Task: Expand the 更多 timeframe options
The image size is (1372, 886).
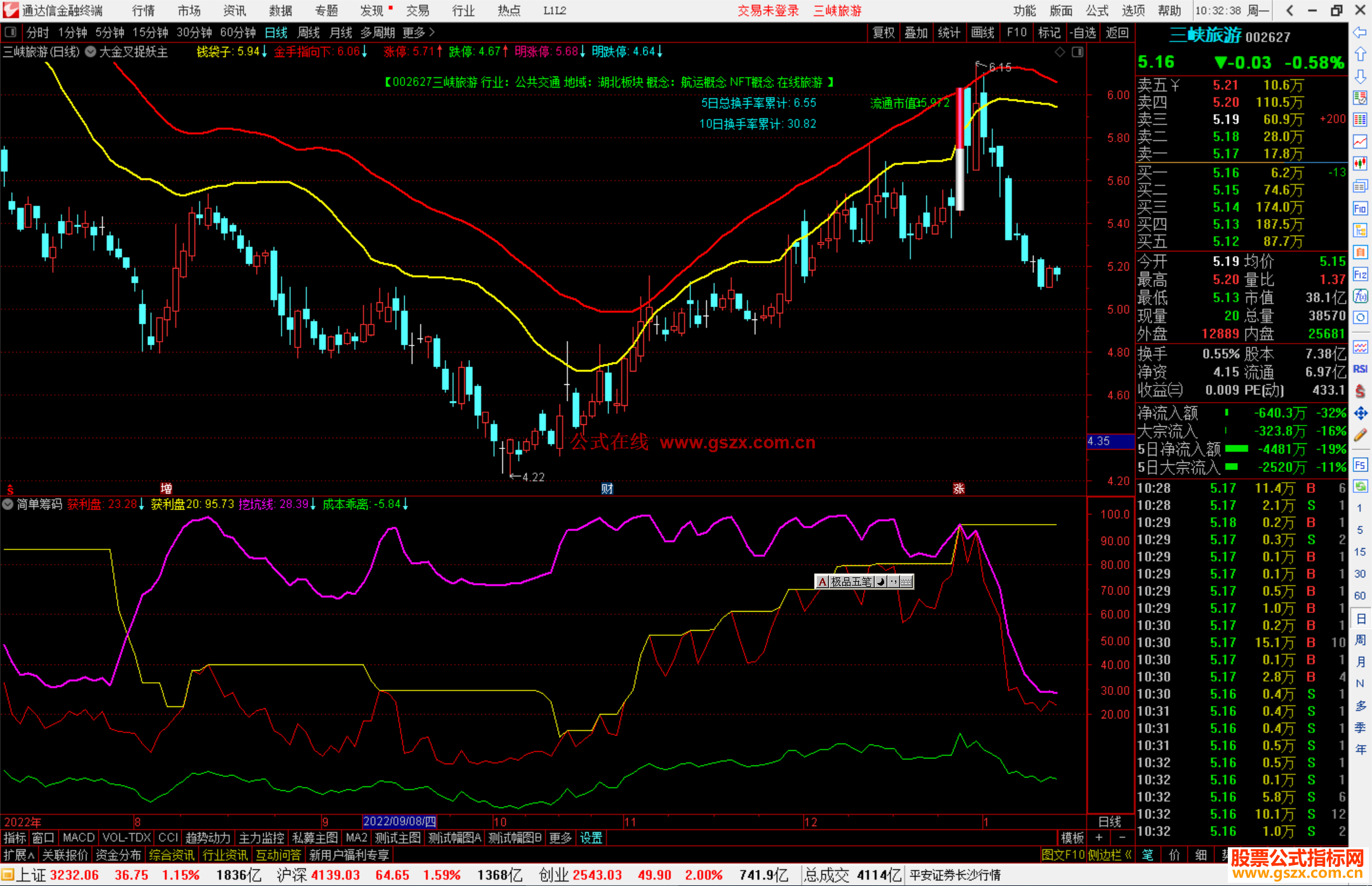Action: tap(419, 32)
